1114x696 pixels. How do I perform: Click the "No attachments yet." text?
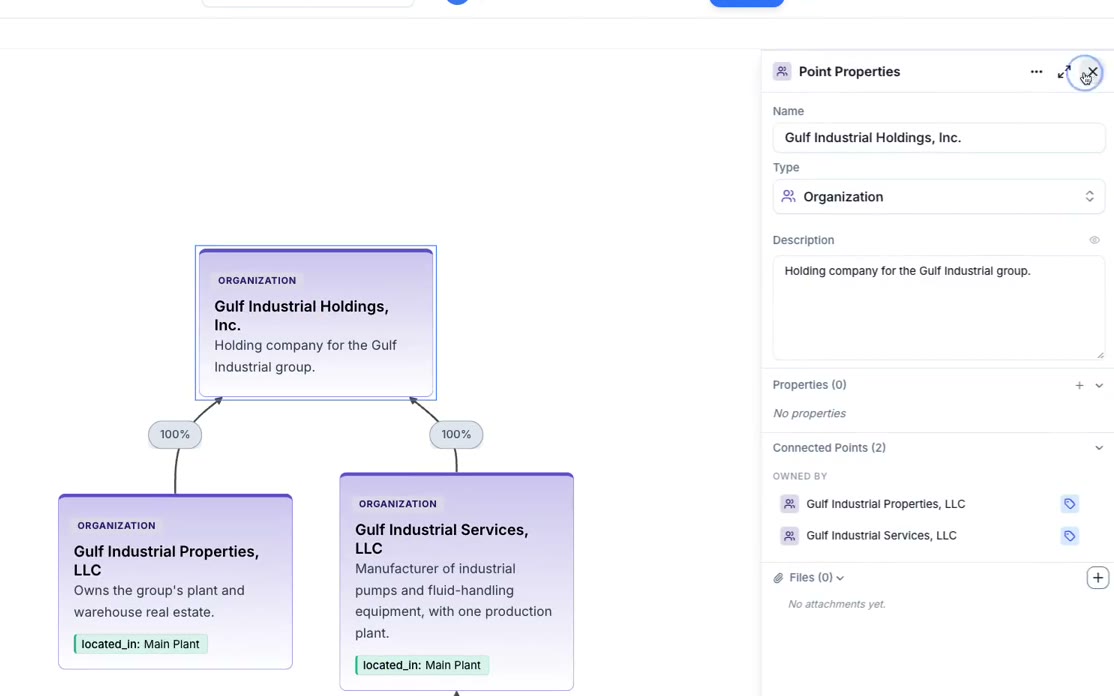[836, 604]
